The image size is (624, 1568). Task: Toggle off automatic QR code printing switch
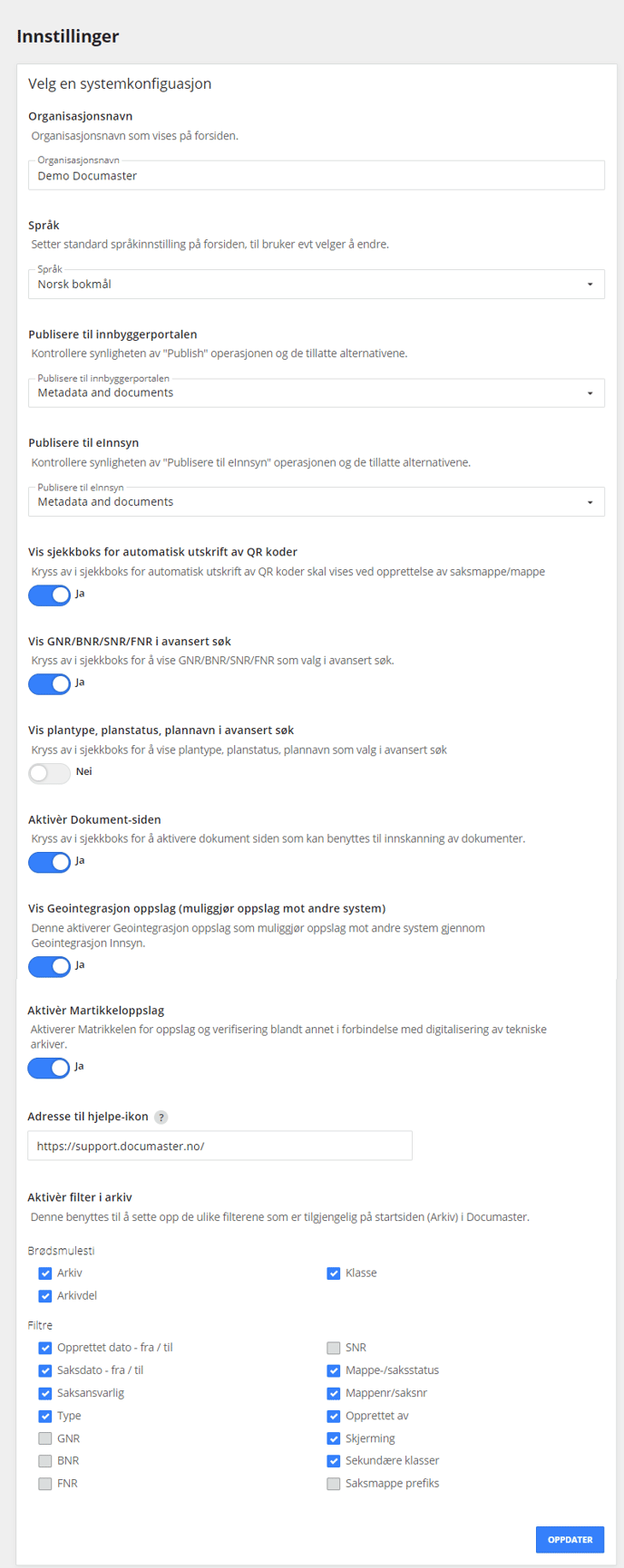point(49,595)
